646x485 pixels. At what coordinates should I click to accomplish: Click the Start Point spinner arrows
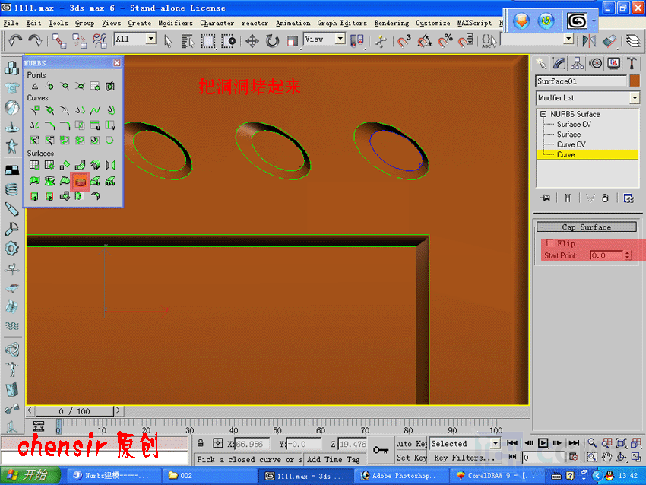point(627,255)
